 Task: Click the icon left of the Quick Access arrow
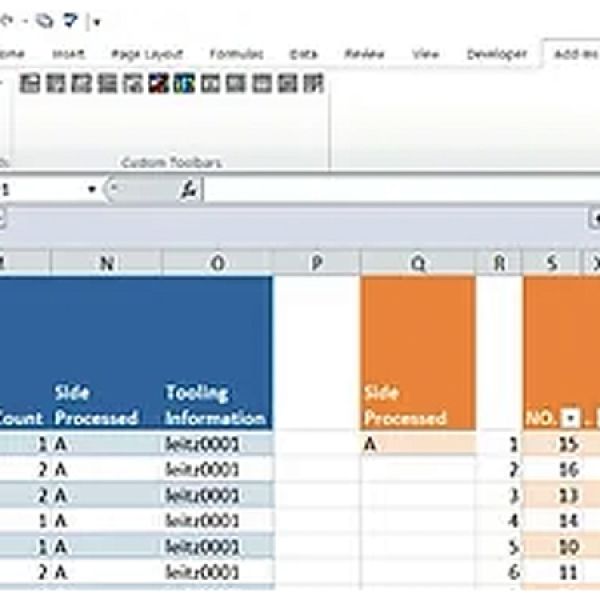(x=70, y=19)
